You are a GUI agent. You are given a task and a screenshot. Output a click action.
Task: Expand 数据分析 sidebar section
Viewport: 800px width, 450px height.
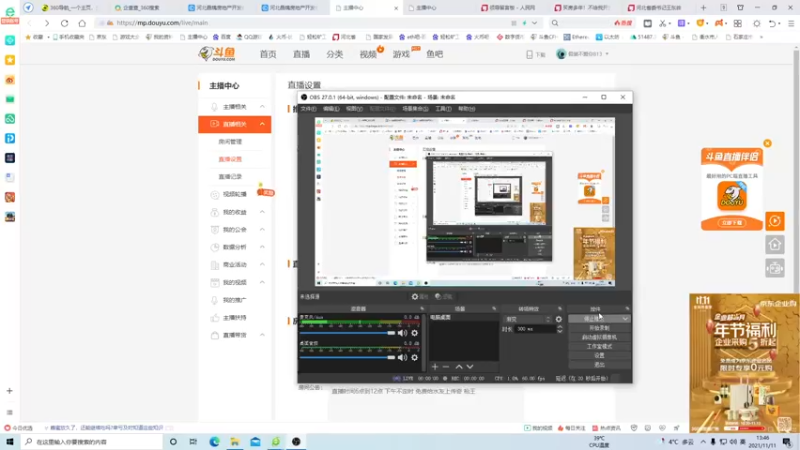pos(262,247)
